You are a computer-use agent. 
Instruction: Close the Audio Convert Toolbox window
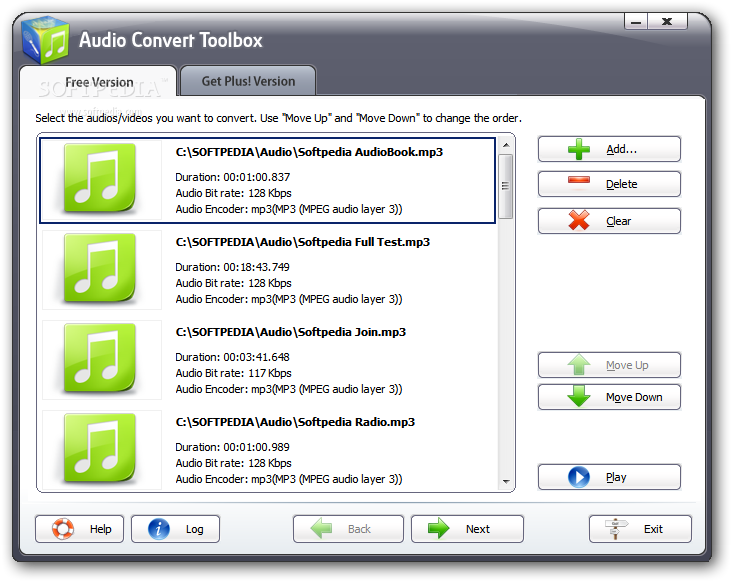pyautogui.click(x=667, y=21)
